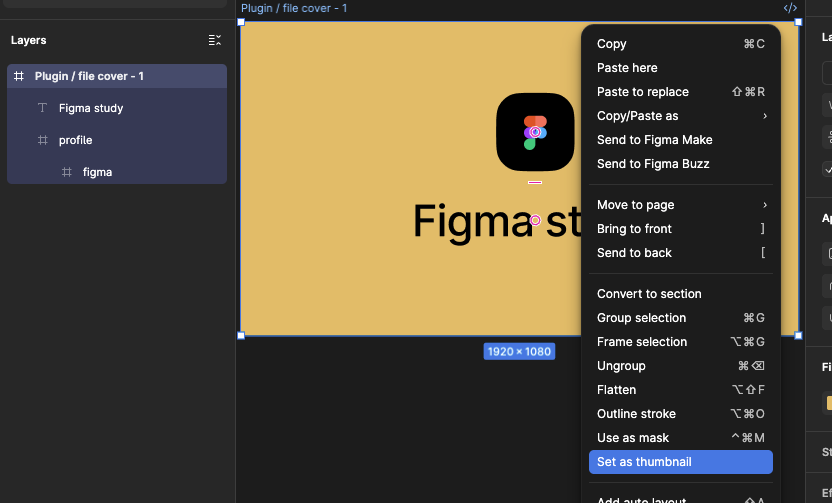Image resolution: width=832 pixels, height=503 pixels.
Task: Click Set as thumbnail option
Action: 681,462
